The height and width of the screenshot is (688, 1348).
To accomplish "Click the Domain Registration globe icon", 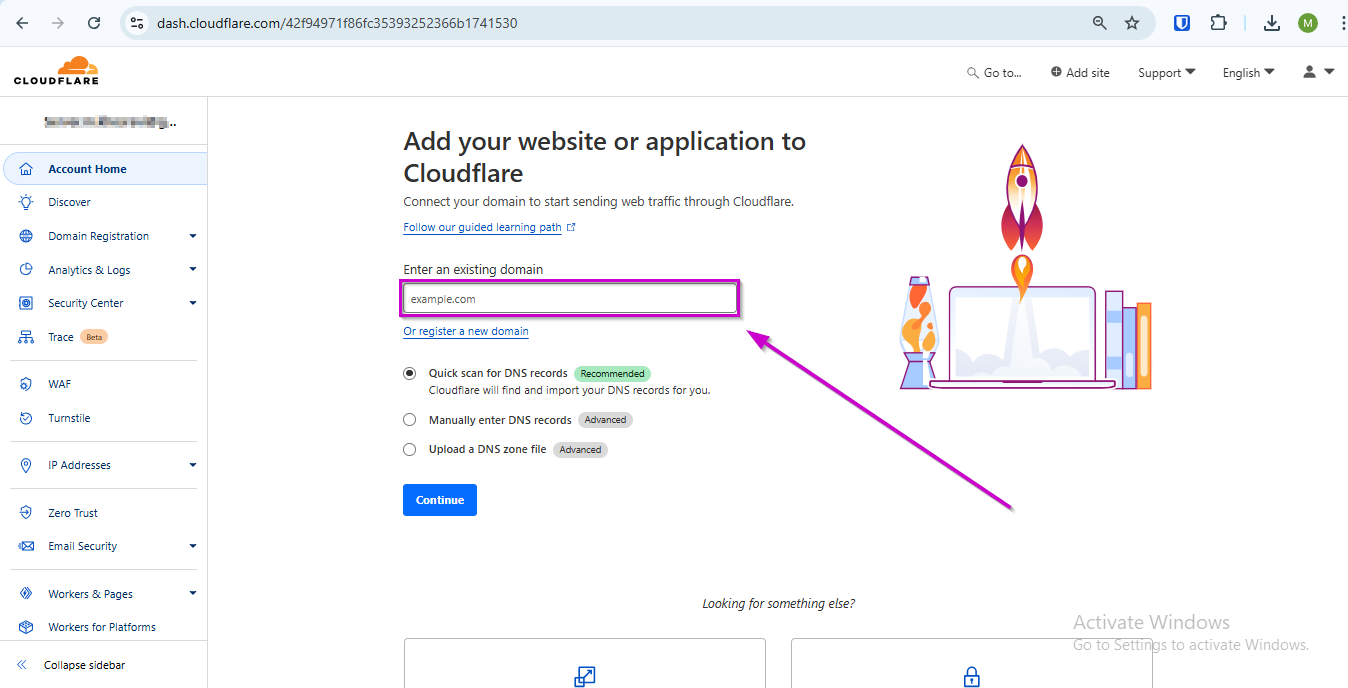I will click(x=26, y=236).
